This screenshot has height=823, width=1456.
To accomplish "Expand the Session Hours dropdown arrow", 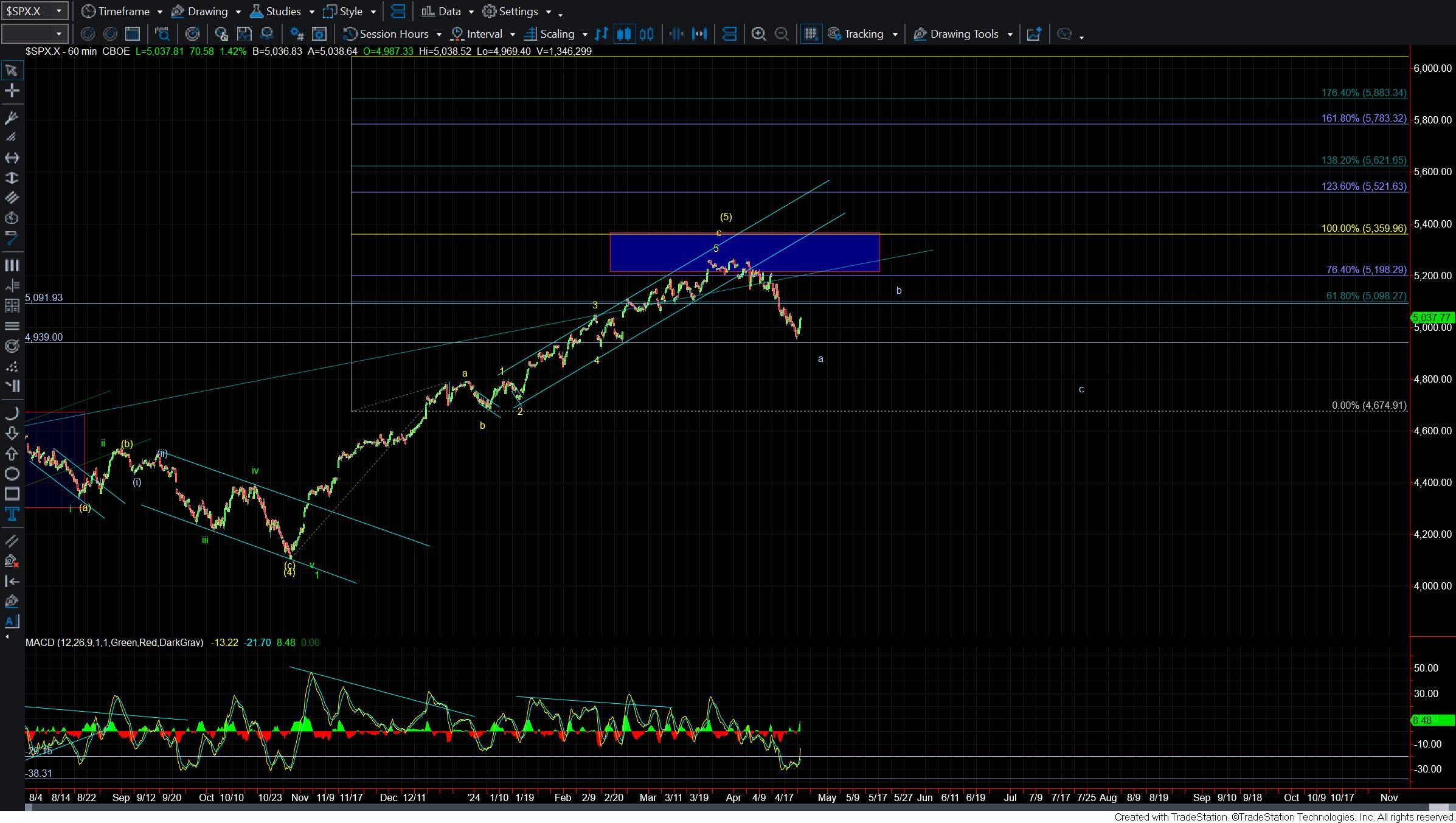I will tap(439, 35).
